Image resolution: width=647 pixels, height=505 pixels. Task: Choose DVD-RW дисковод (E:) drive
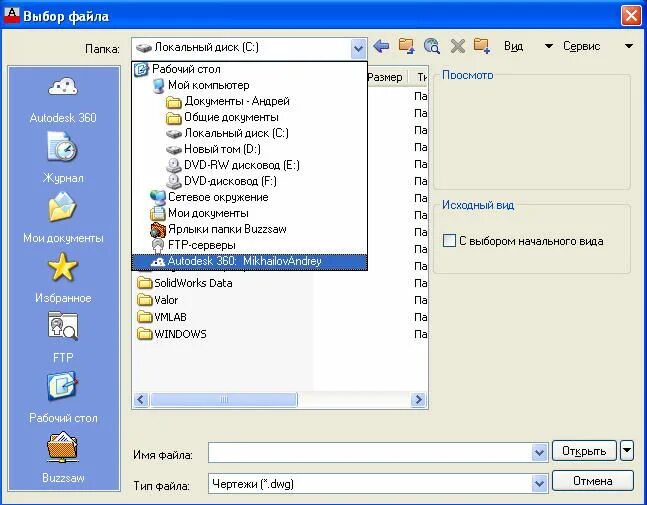pos(249,165)
